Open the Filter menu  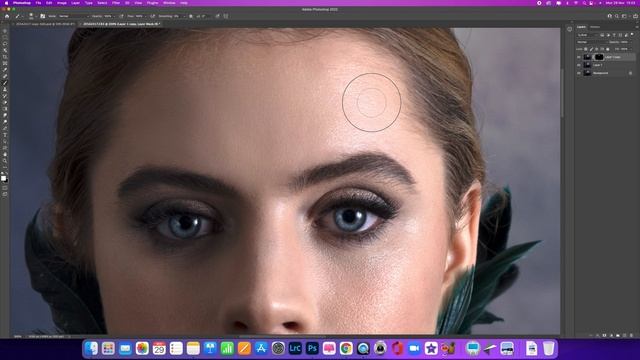coord(116,3)
